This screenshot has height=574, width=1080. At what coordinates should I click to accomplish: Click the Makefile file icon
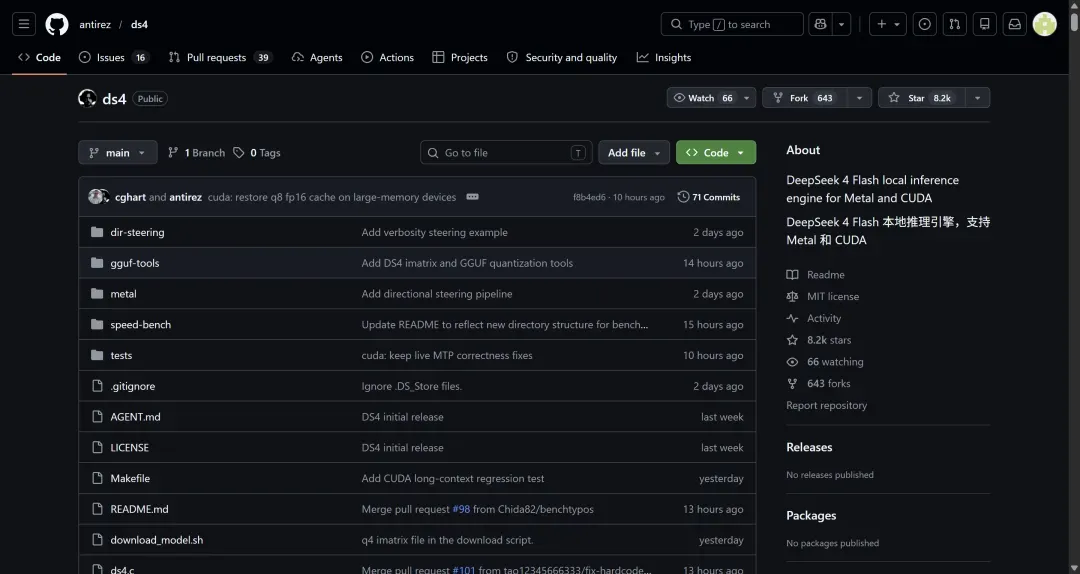point(97,478)
